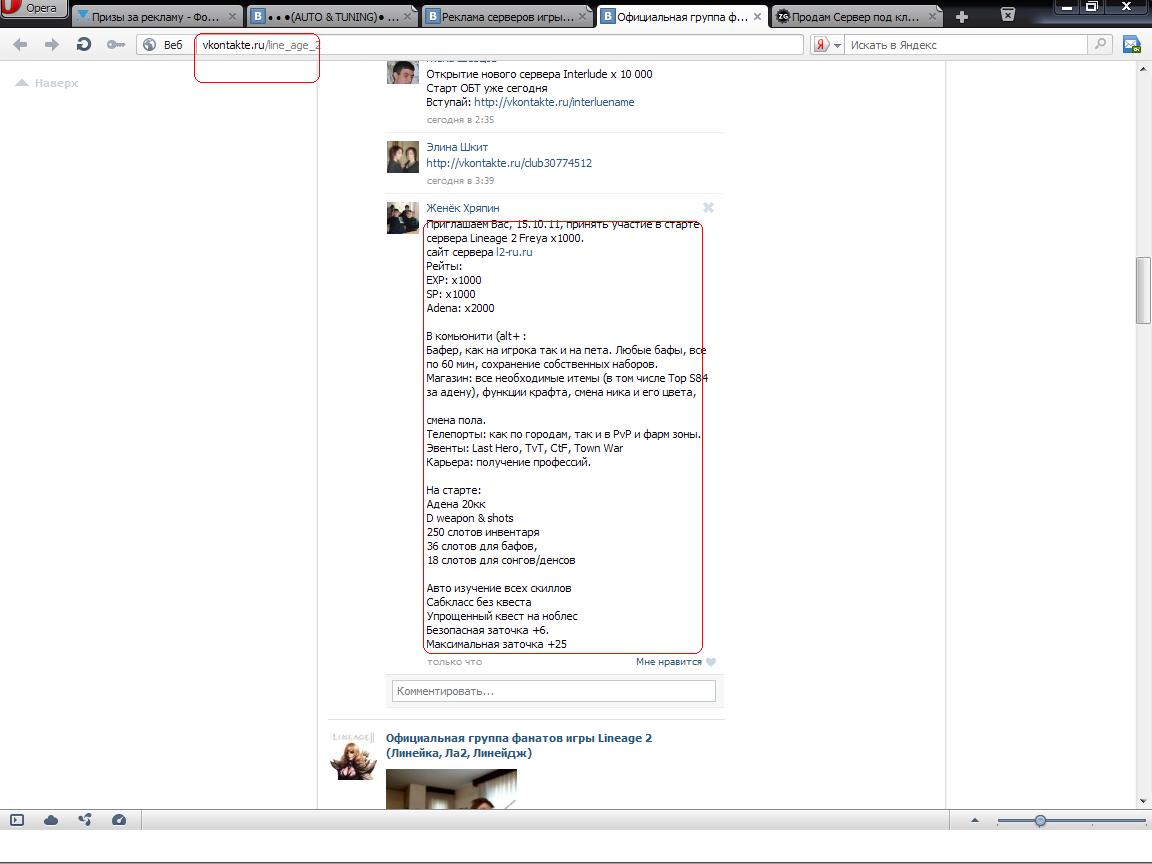
Task: Click the text Старт ОБТ уже сегодня
Action: [487, 88]
